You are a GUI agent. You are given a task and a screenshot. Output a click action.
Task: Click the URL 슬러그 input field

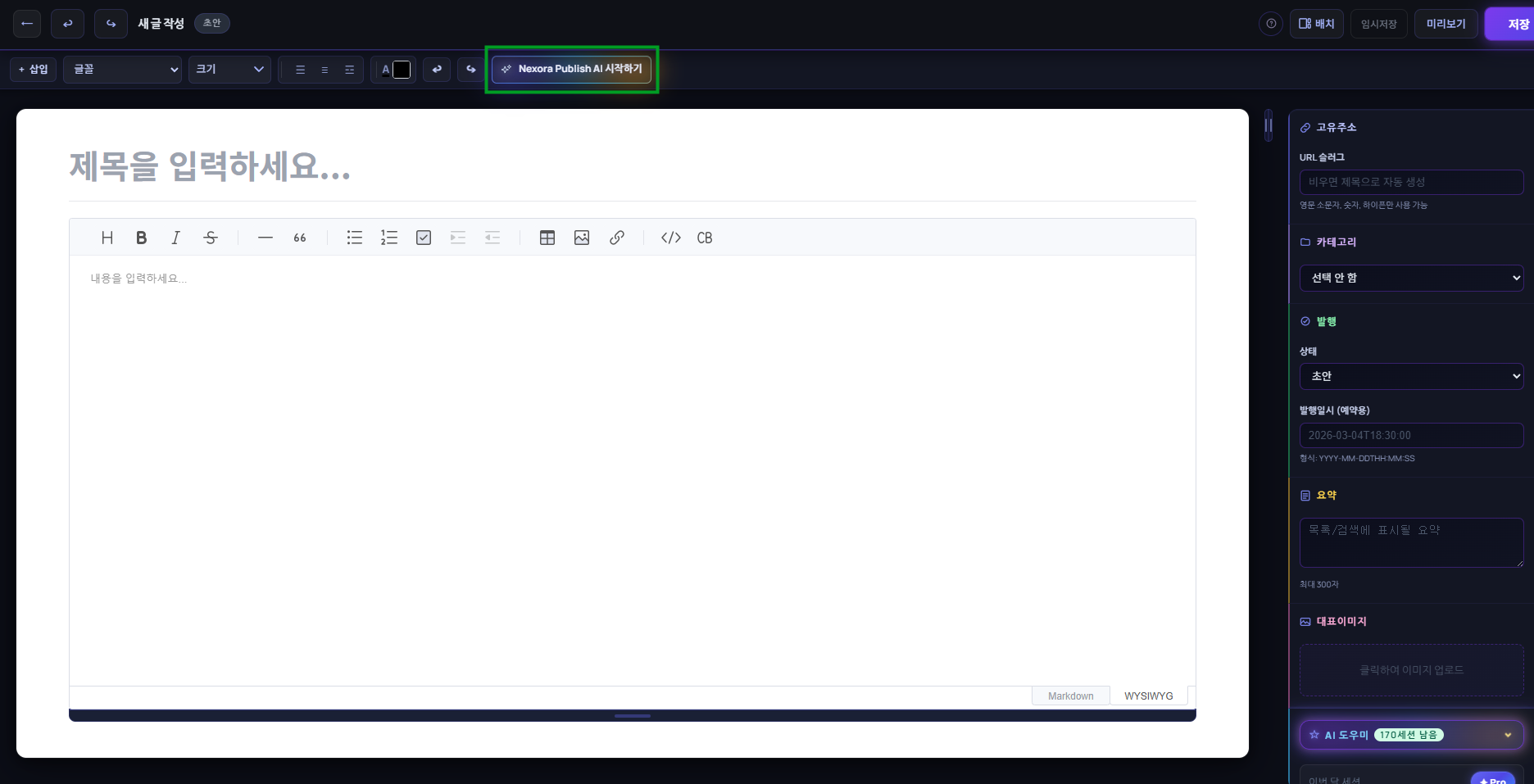coord(1410,182)
